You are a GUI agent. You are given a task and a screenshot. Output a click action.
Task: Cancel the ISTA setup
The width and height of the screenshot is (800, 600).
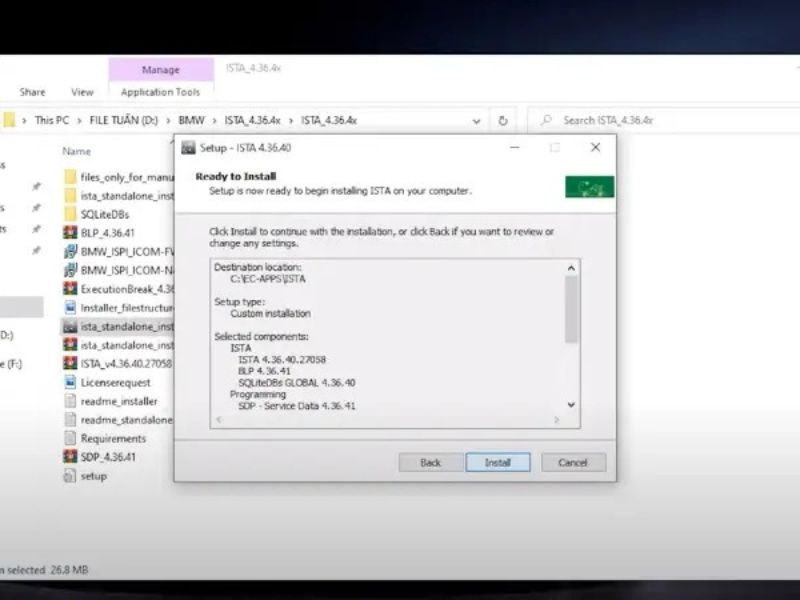(x=573, y=463)
